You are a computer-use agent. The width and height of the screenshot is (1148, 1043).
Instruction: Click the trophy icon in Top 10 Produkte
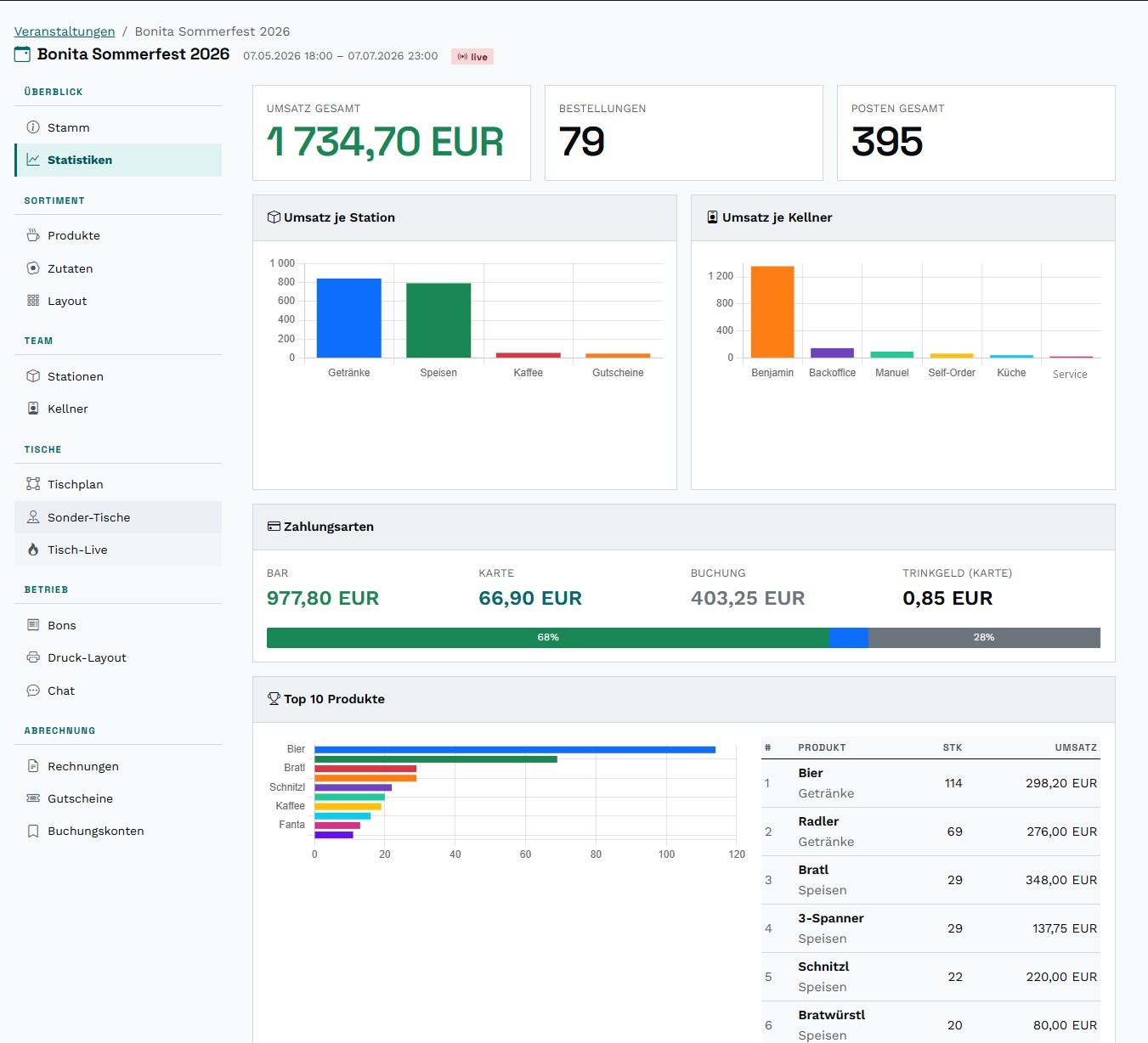tap(274, 699)
